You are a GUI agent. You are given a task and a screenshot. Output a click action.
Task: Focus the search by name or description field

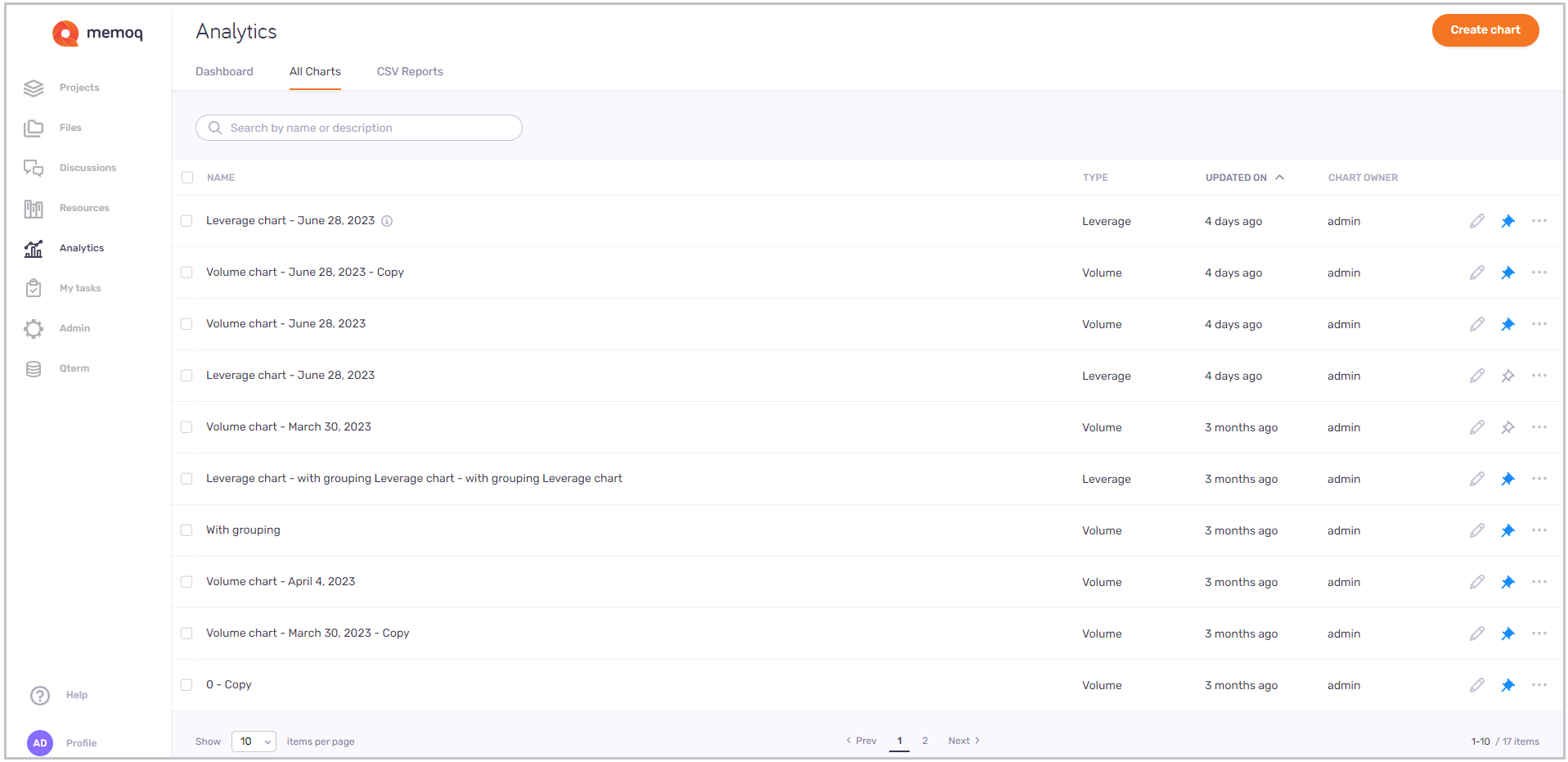click(360, 129)
